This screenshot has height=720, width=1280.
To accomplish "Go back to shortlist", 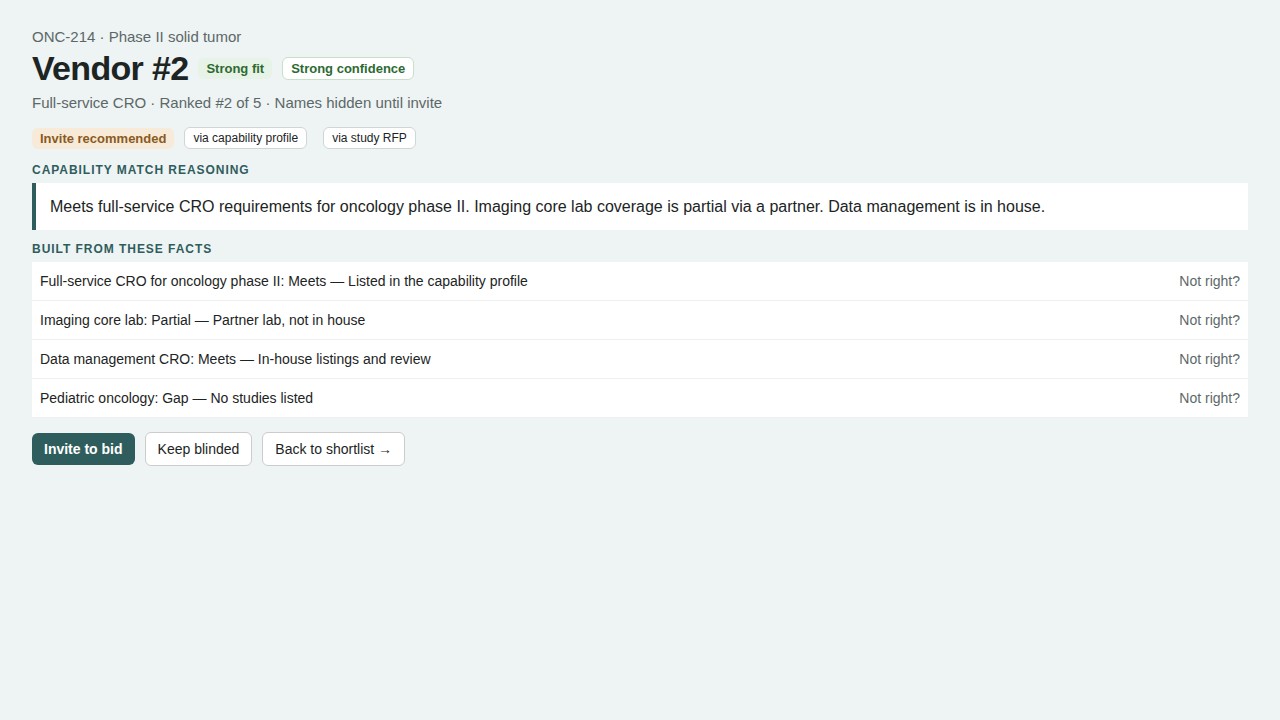I will [333, 449].
